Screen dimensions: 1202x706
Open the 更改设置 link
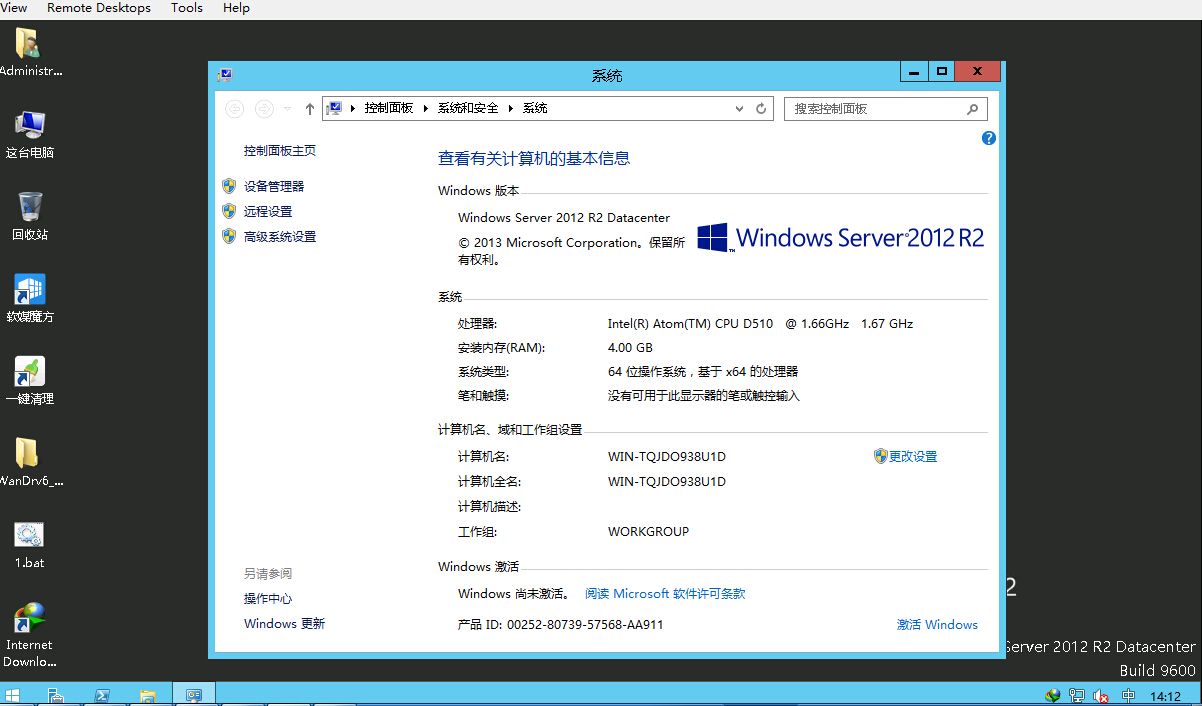912,457
